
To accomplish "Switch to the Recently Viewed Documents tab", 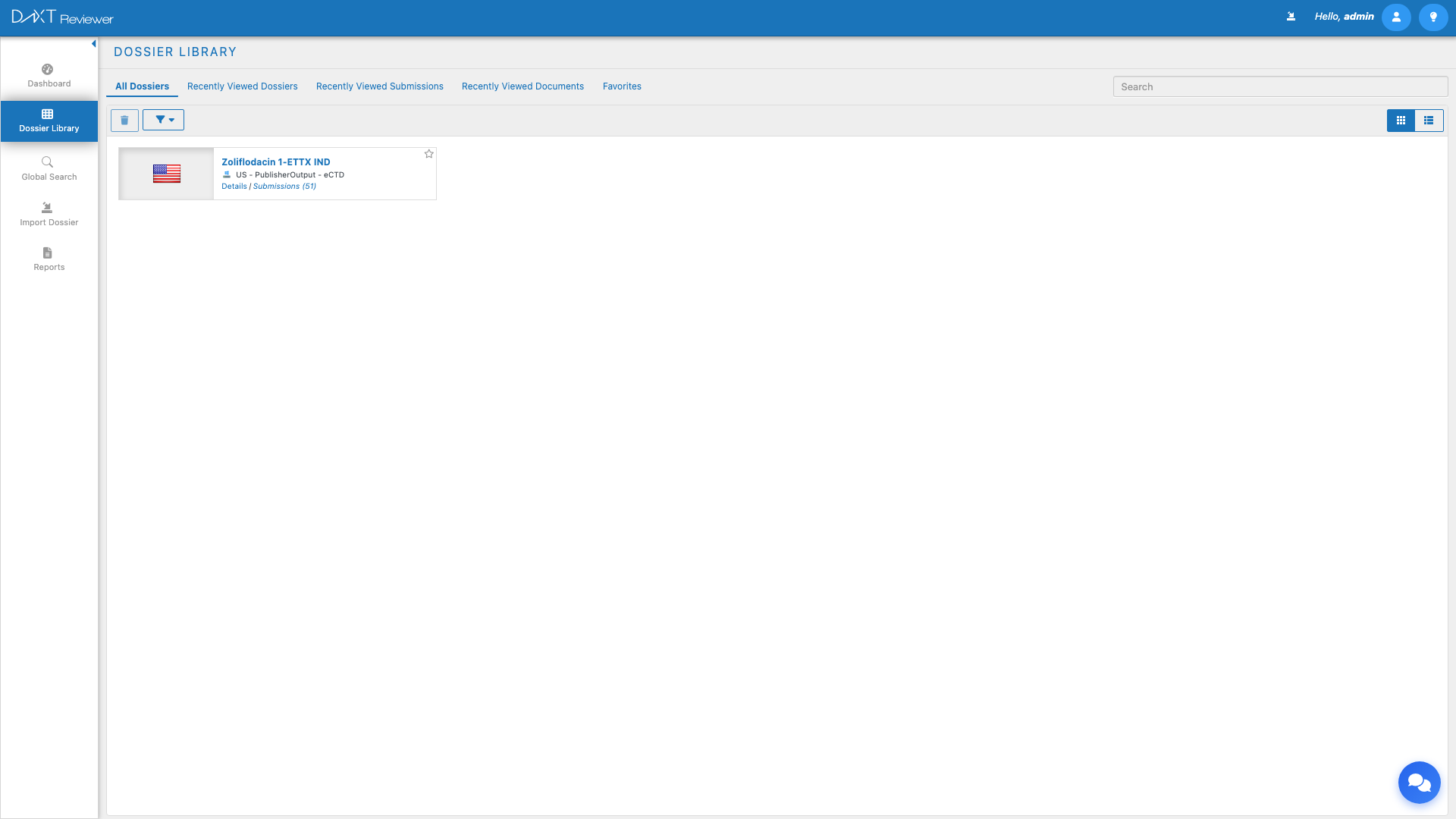I will point(522,86).
